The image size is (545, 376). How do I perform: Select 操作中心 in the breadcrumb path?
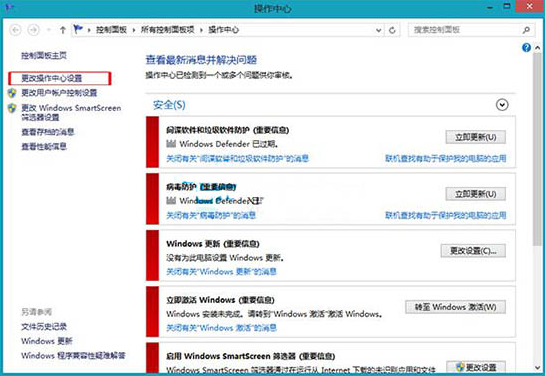tap(223, 30)
